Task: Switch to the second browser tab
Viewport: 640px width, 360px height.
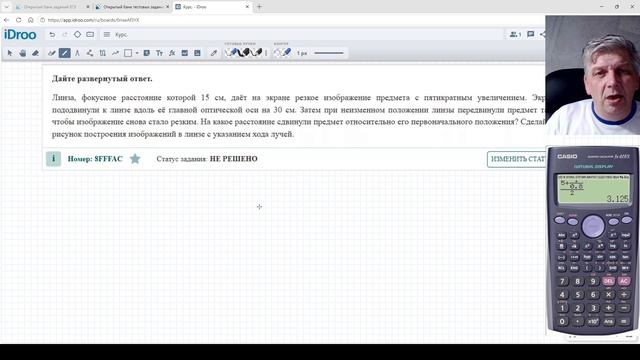Action: [132, 7]
